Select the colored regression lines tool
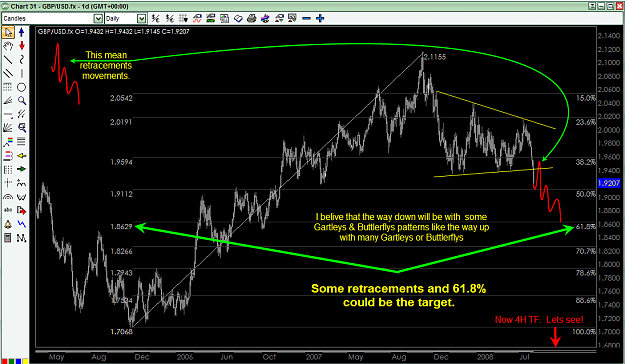 pos(8,142)
